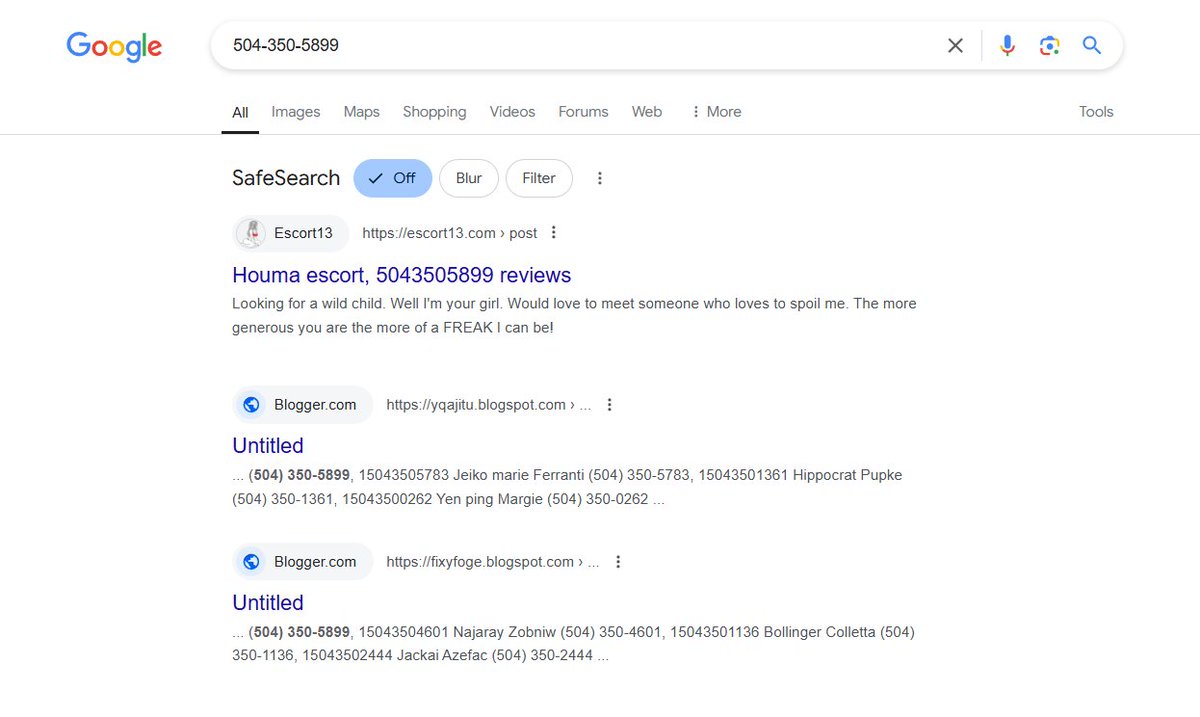Click snippet mentioning Najaray Zobniw
The height and width of the screenshot is (717, 1200).
click(573, 644)
